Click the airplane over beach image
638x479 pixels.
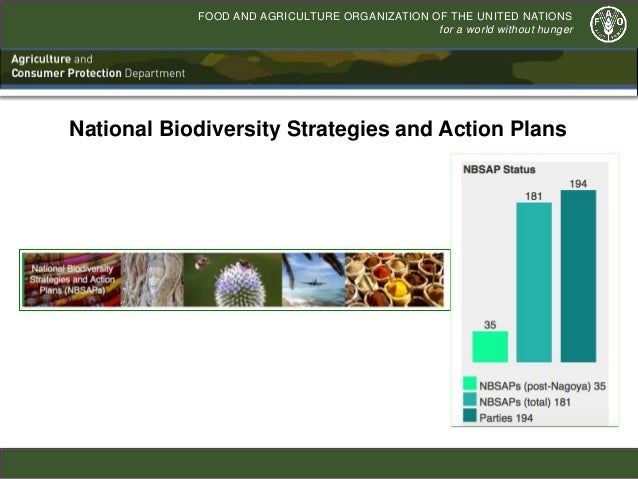313,280
